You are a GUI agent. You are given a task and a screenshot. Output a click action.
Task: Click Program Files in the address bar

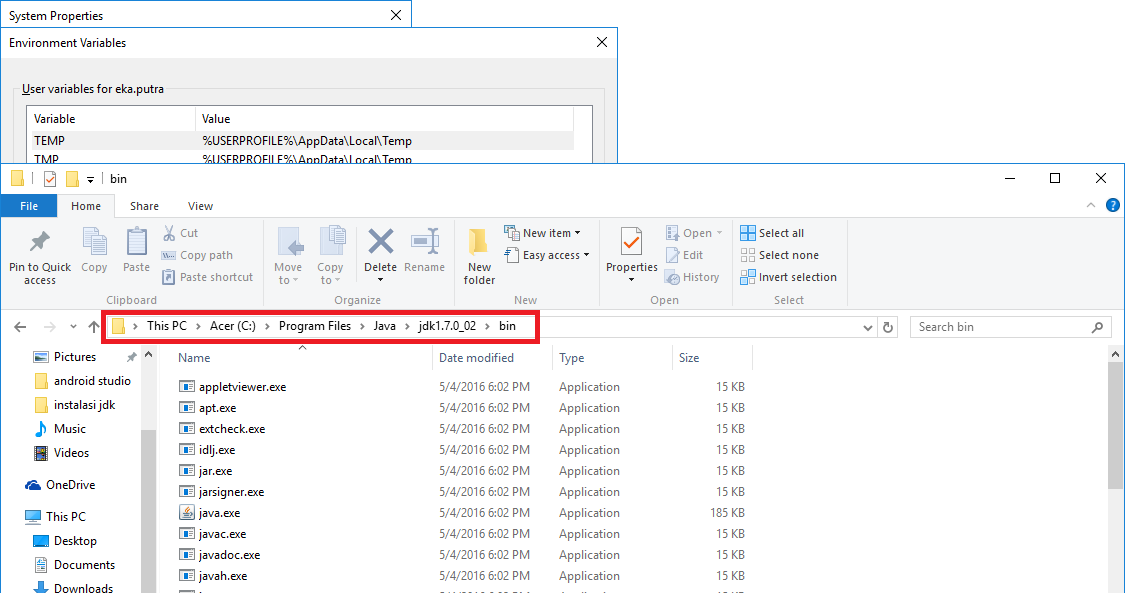click(x=315, y=326)
